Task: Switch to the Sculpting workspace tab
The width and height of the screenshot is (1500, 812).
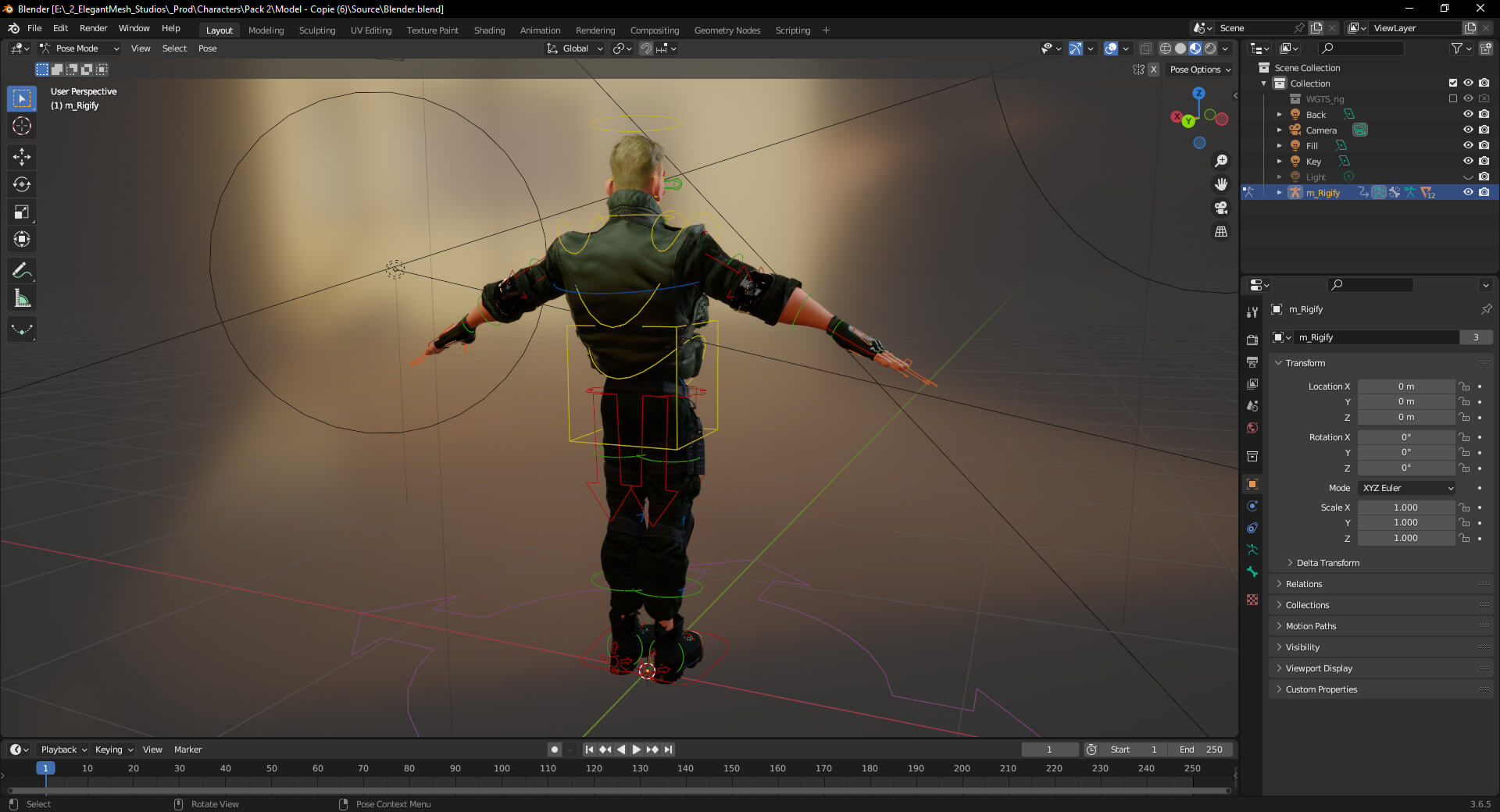Action: [316, 30]
